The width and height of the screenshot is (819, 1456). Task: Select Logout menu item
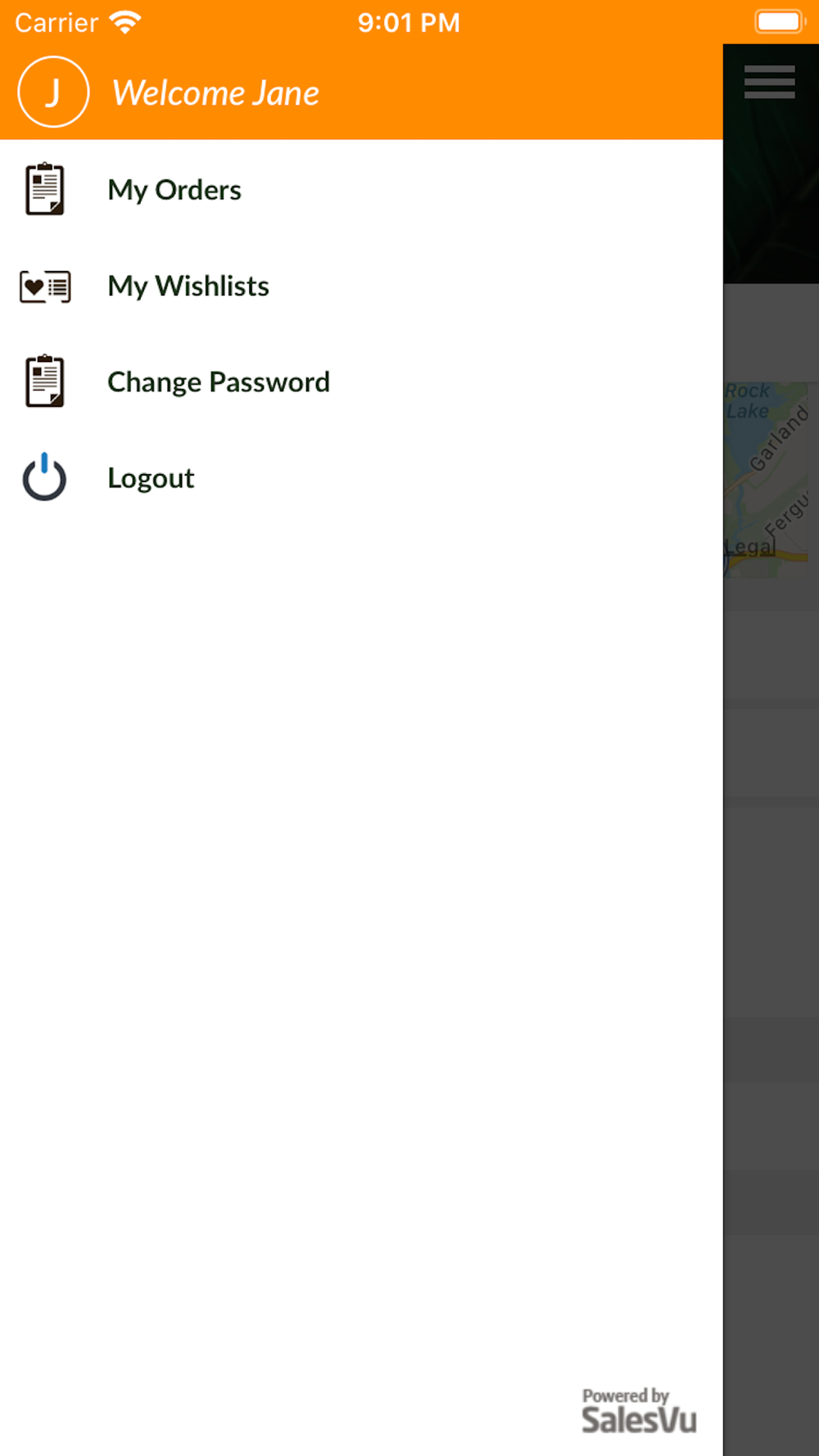[361, 477]
